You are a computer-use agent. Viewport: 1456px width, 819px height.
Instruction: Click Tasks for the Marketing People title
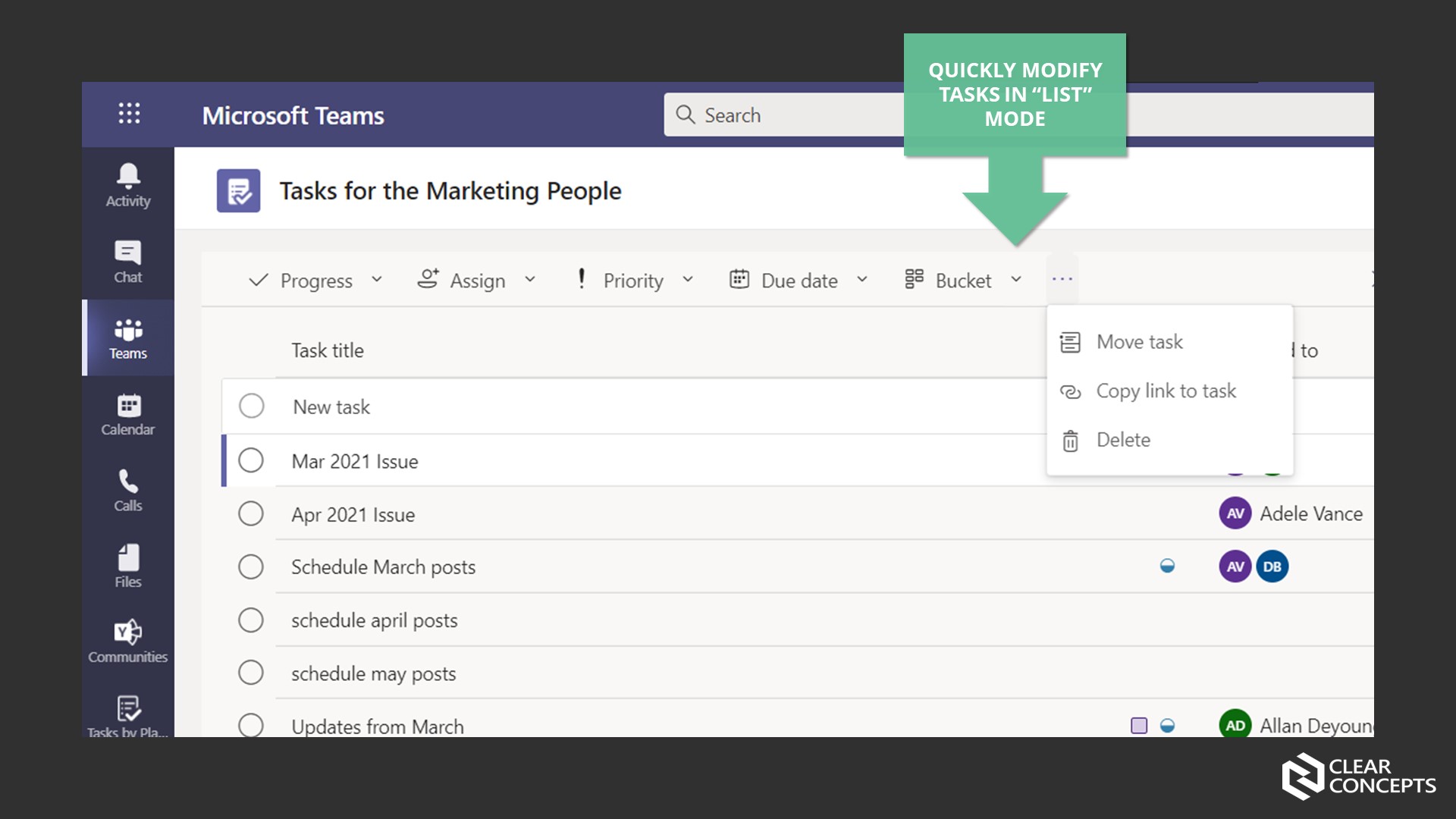point(450,191)
